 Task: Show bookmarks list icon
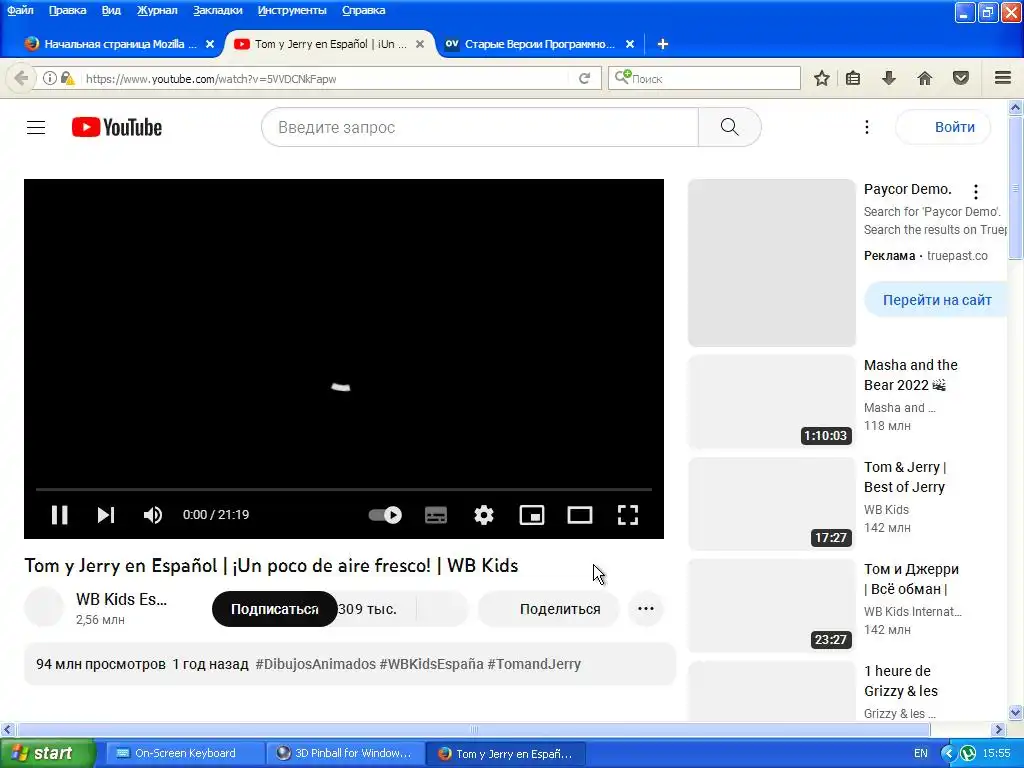click(853, 78)
